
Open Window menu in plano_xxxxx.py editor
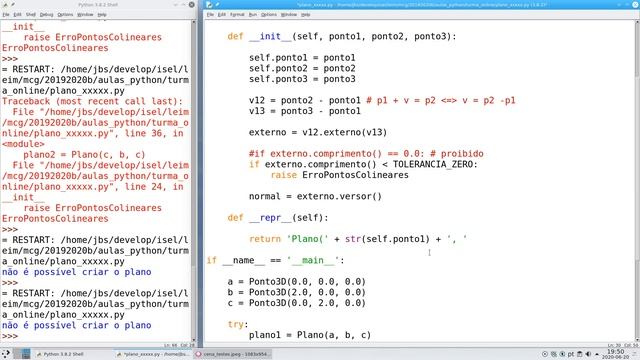289,15
